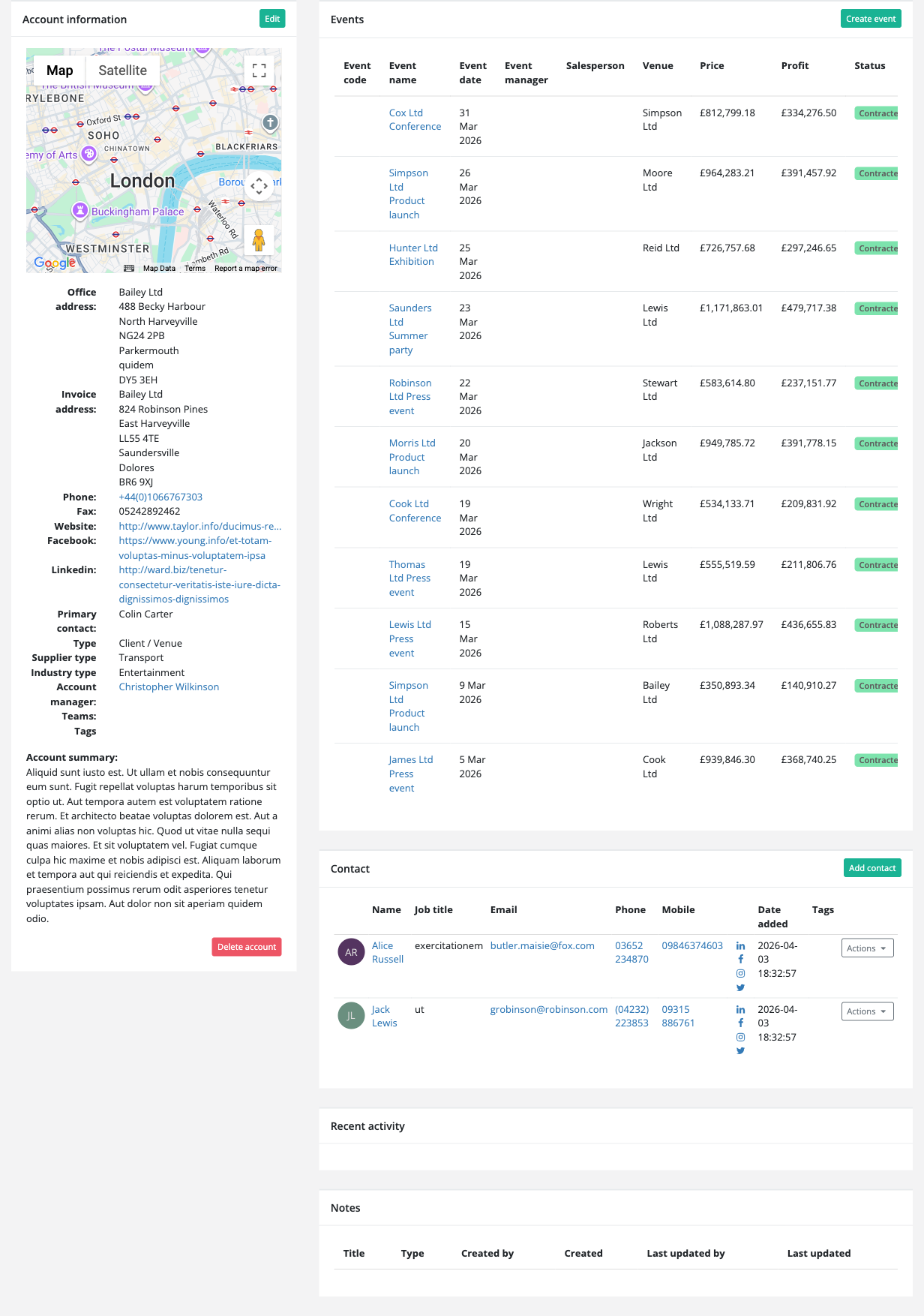
Task: Click the Create event button
Action: (871, 19)
